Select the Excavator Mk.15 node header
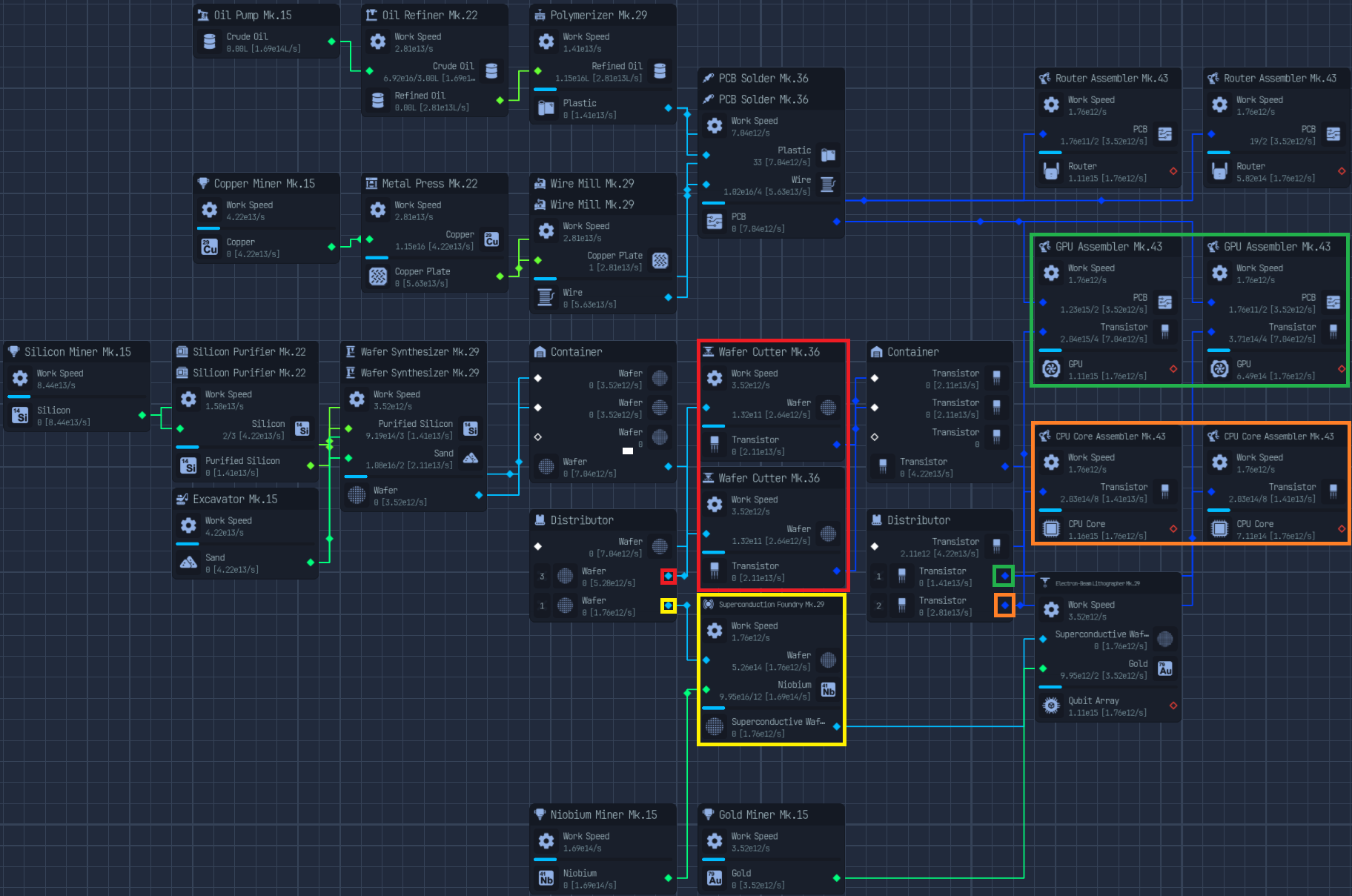Screen dimensions: 1352x896 [246, 499]
